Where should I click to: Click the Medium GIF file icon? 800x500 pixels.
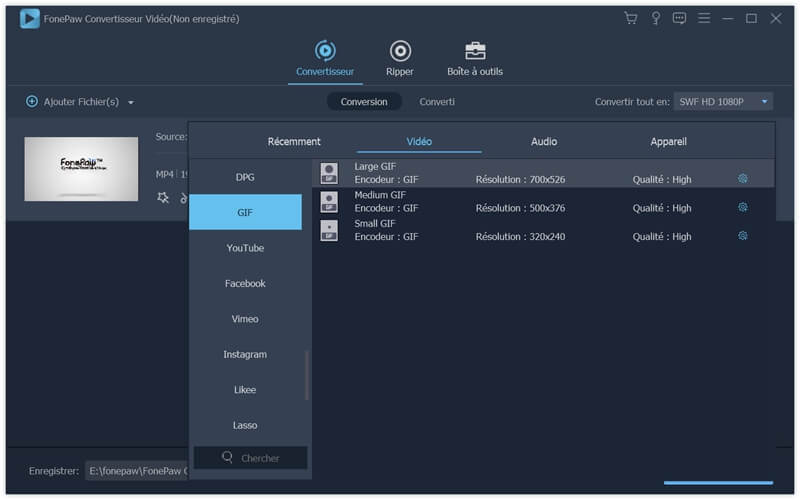point(329,202)
